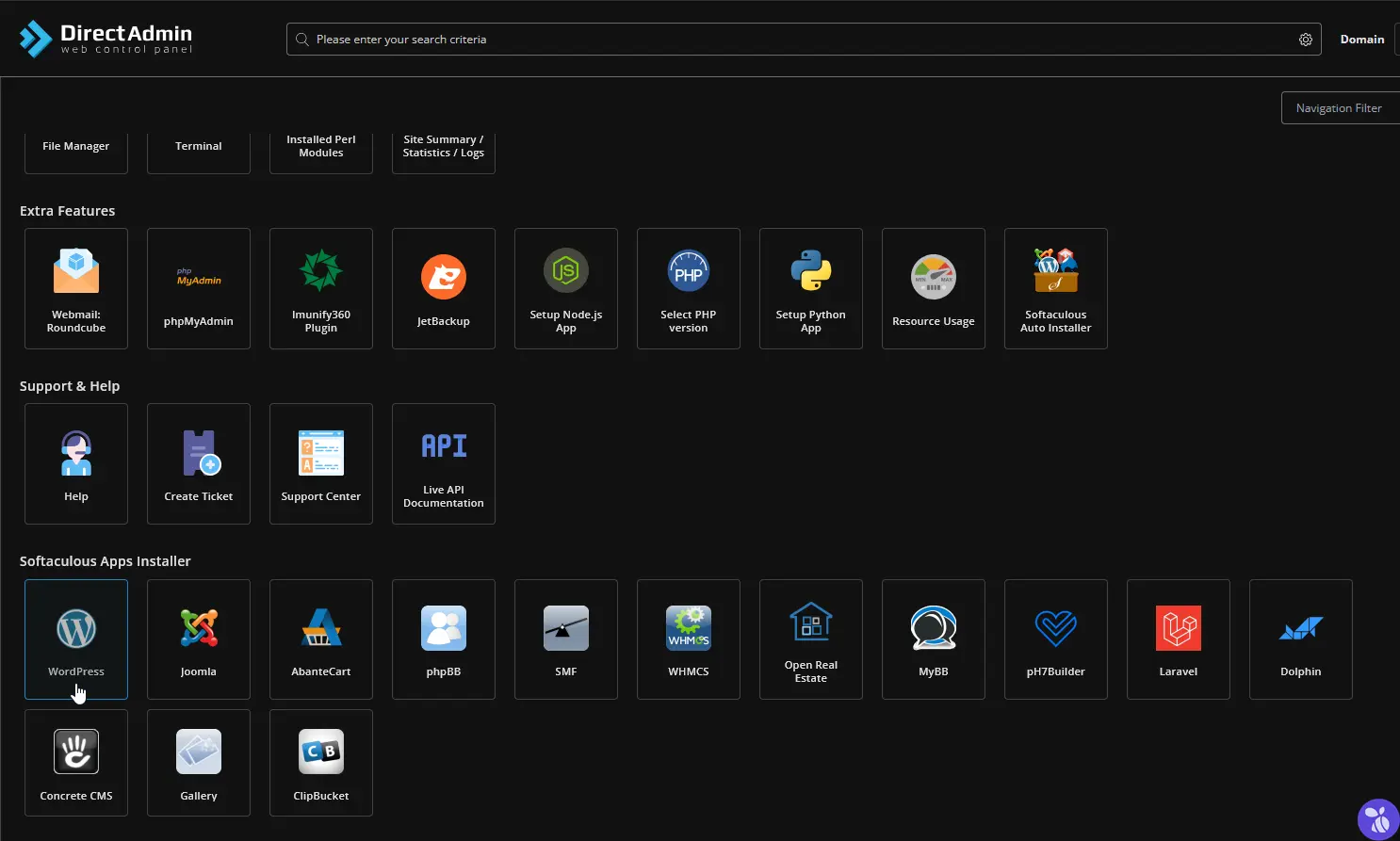Open Softaculous Auto Installer
The height and width of the screenshot is (841, 1400).
(1056, 288)
